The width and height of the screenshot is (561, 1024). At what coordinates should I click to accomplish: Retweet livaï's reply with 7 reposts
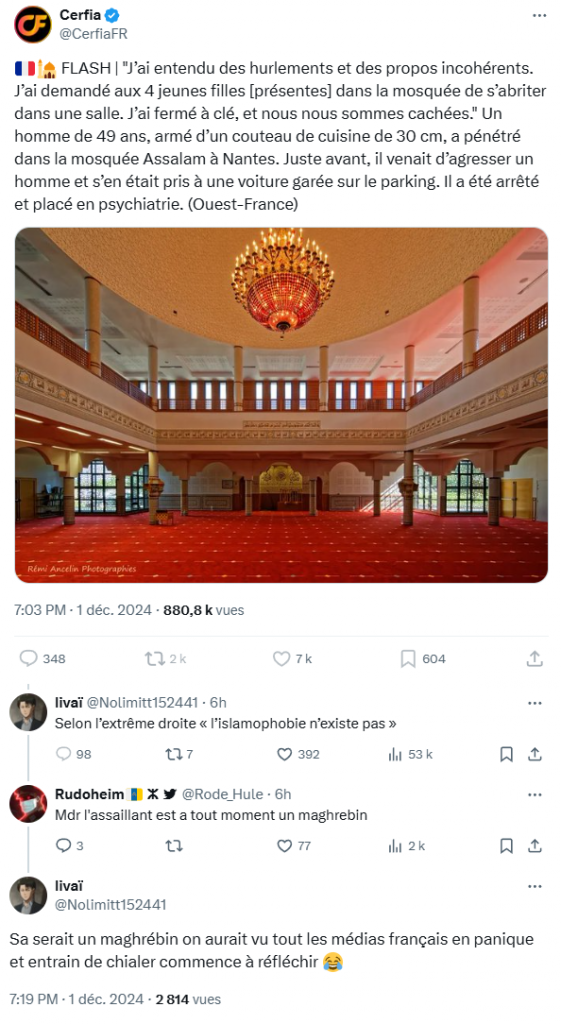[173, 754]
